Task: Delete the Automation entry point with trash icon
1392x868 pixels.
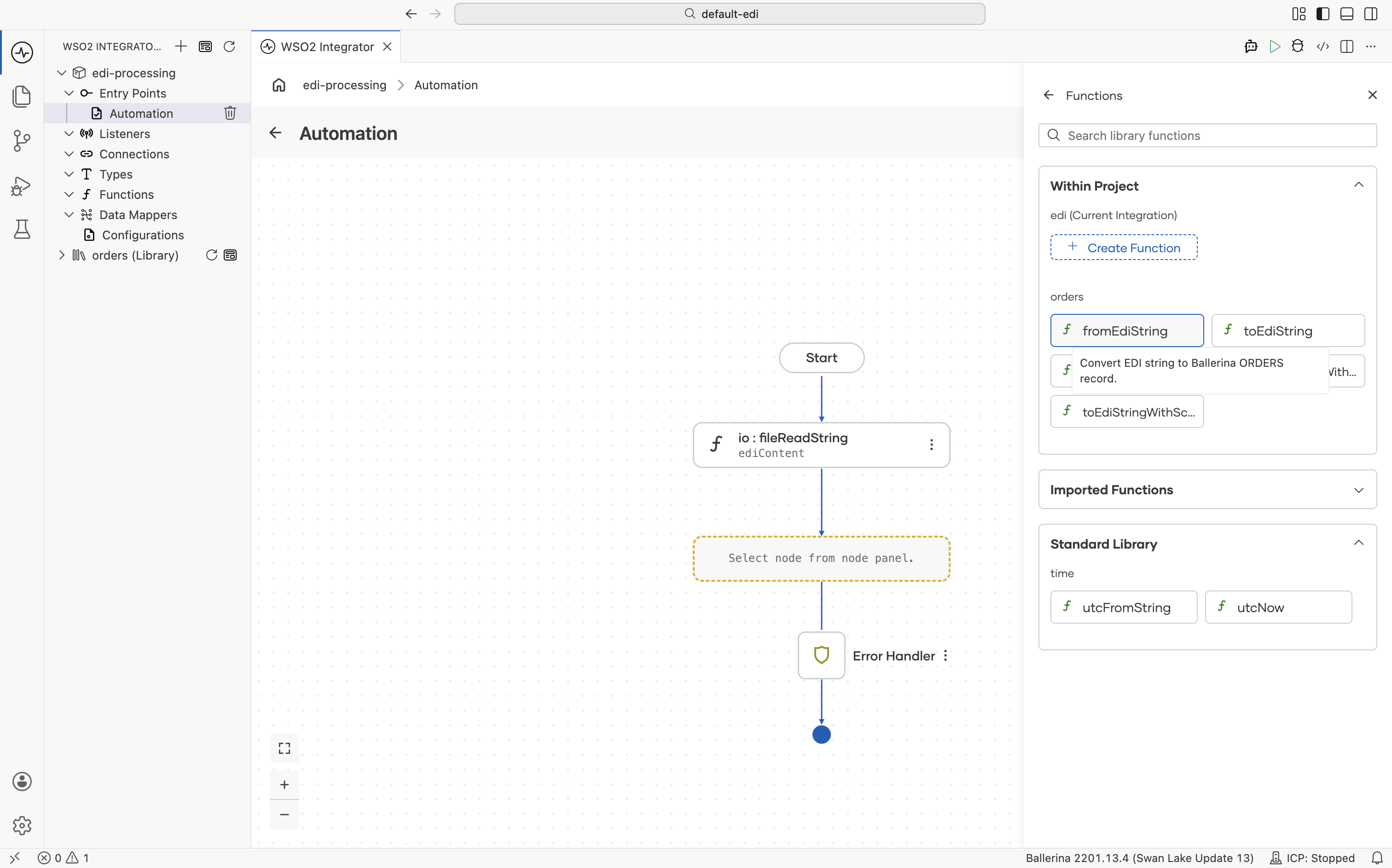Action: (x=230, y=113)
